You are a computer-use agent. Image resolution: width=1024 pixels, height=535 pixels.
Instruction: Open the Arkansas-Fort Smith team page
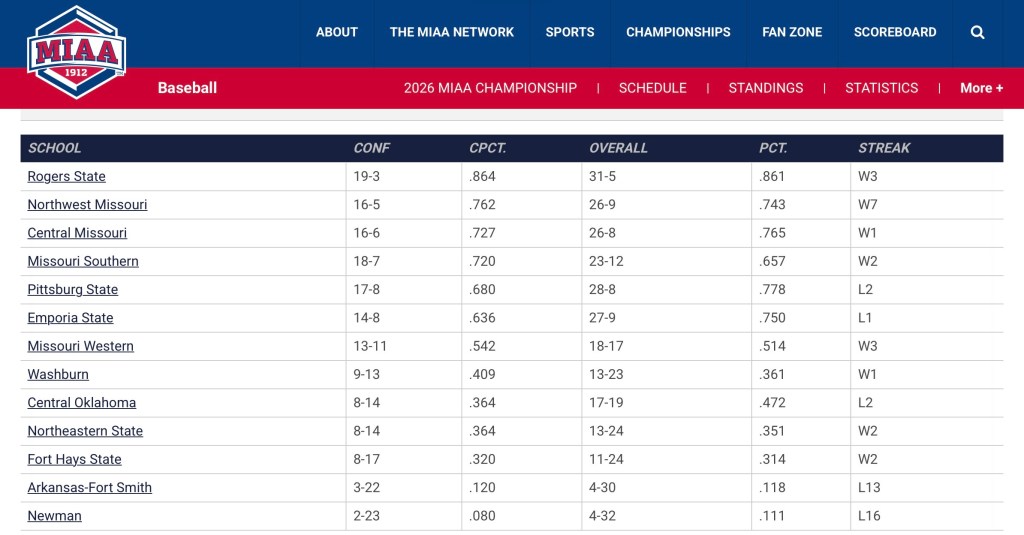[90, 488]
